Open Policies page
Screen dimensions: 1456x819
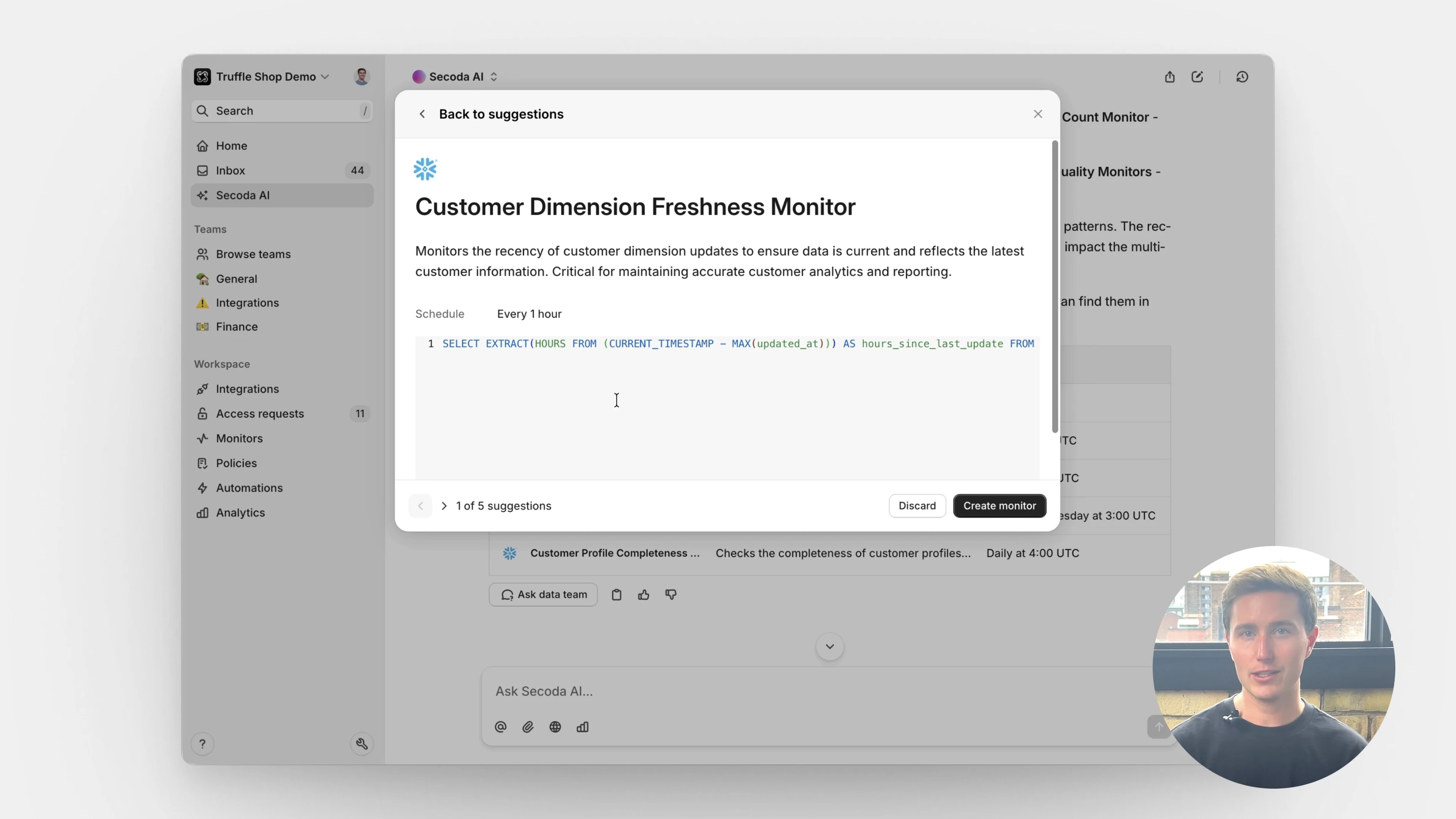pyautogui.click(x=282, y=463)
